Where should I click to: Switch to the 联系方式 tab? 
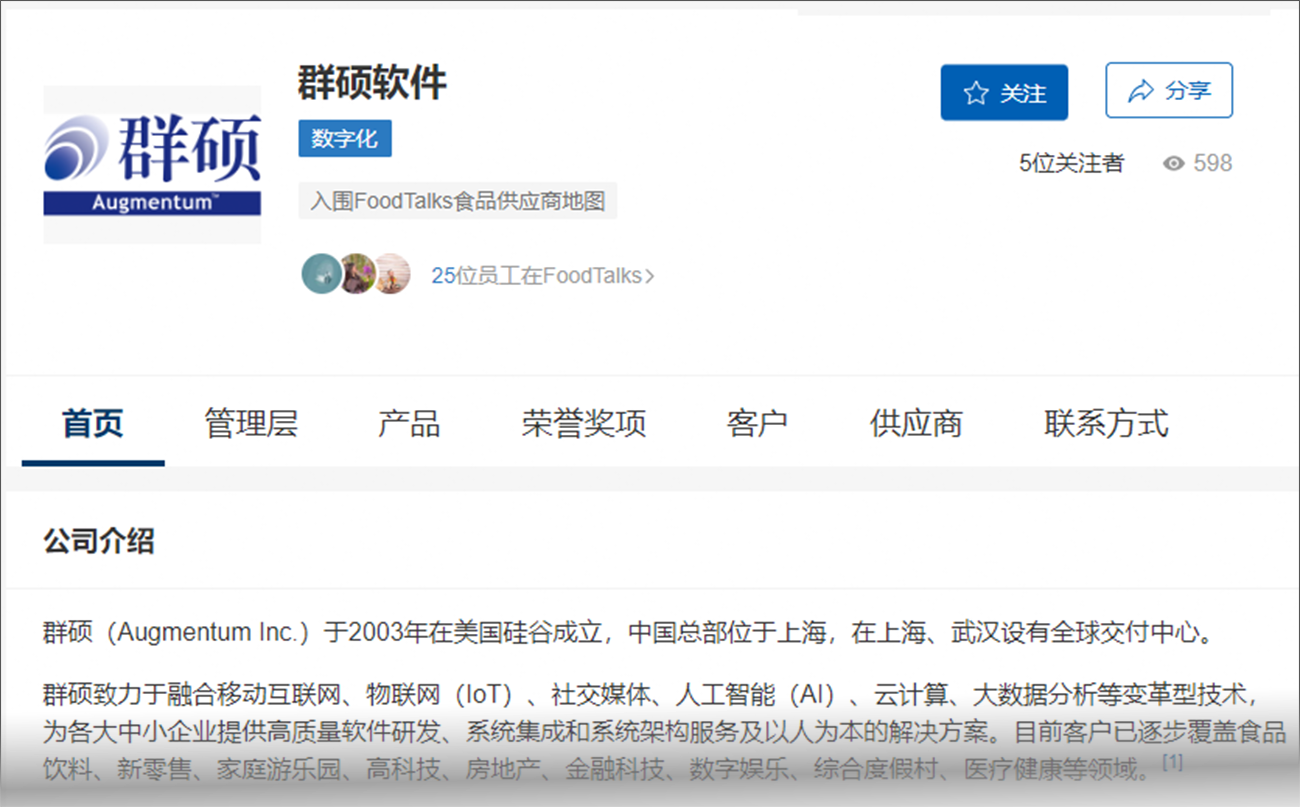(1104, 423)
